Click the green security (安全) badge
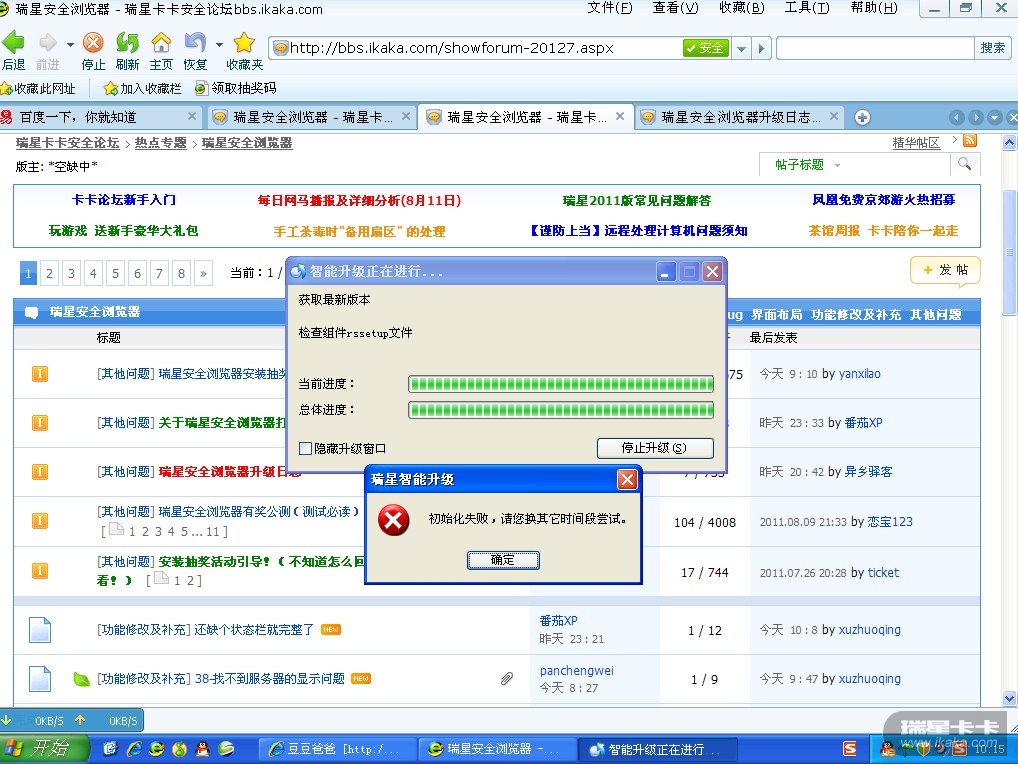The image size is (1018, 764). click(x=705, y=48)
